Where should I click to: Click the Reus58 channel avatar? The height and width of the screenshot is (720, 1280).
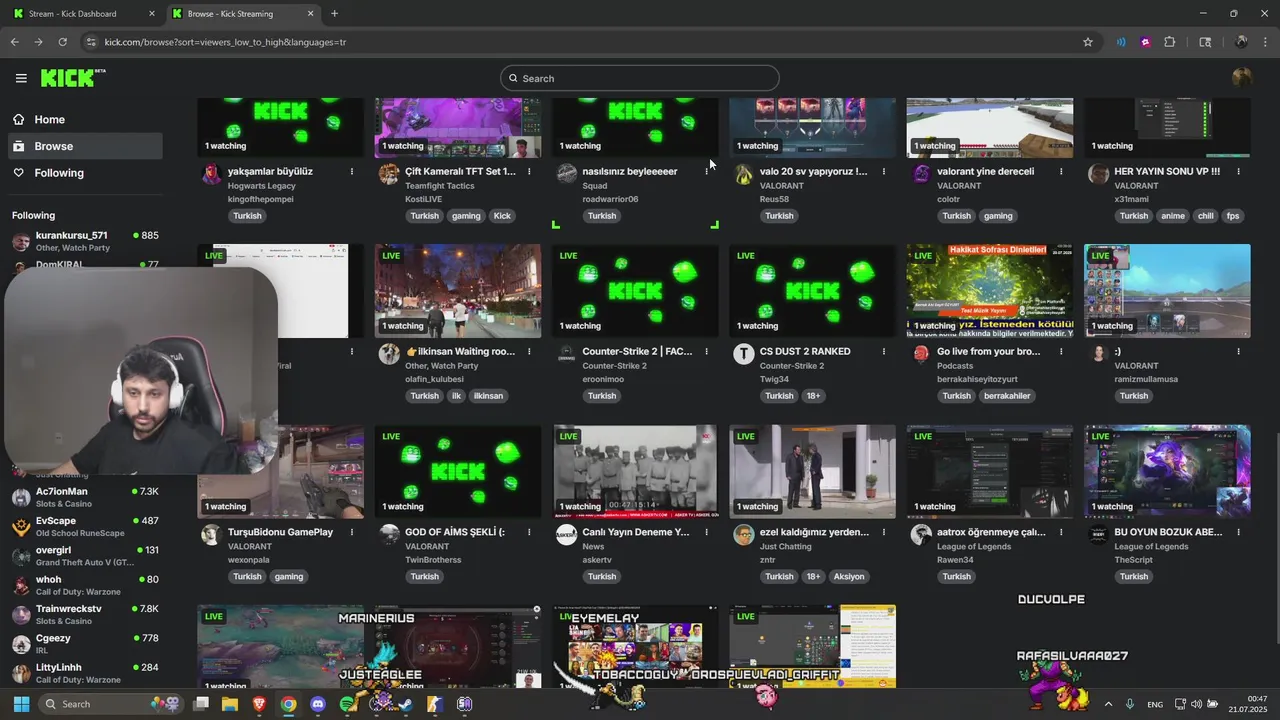click(x=744, y=174)
